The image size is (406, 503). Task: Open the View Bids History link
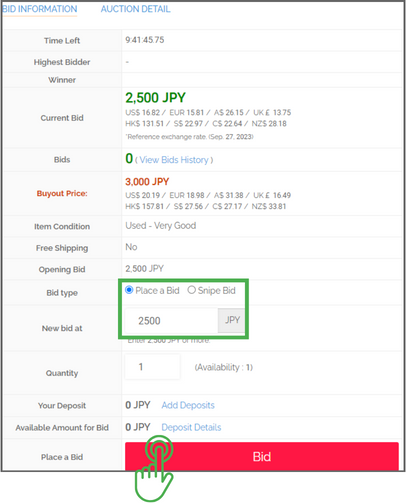tap(174, 160)
